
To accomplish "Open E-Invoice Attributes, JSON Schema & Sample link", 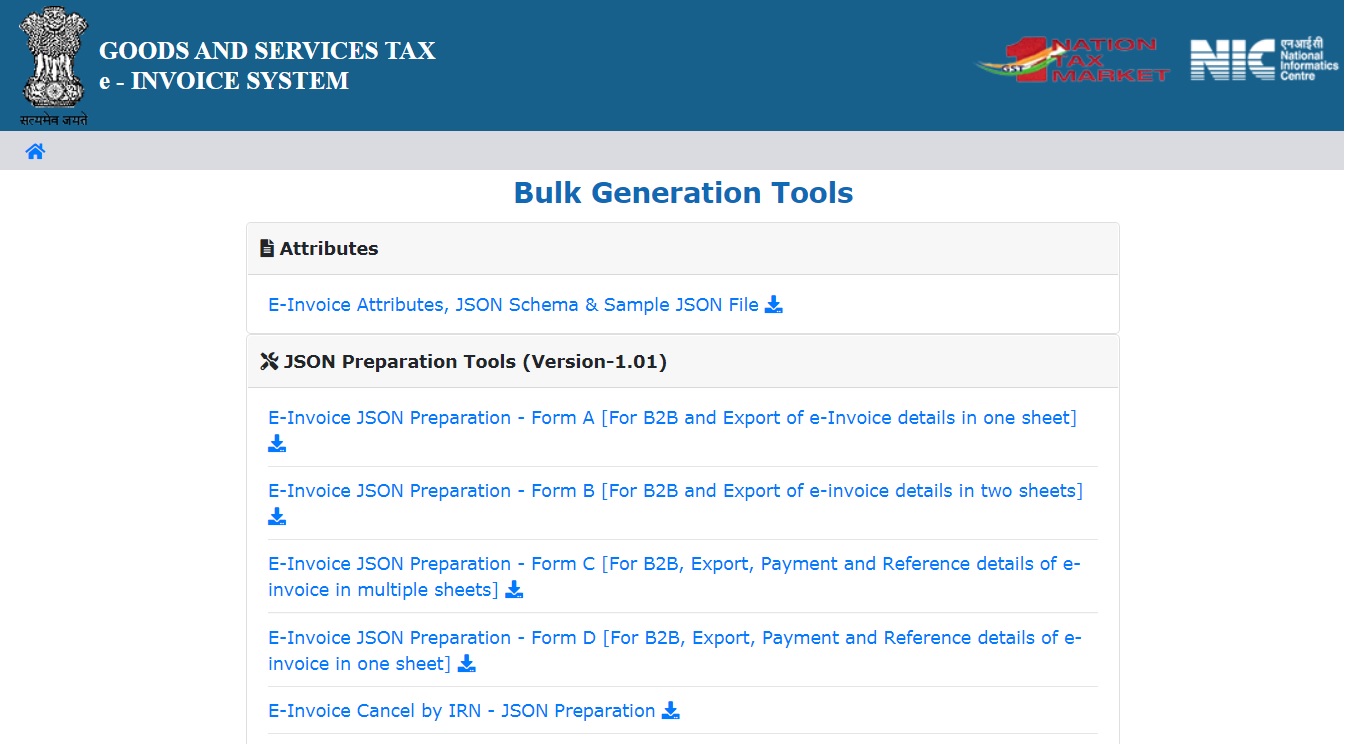I will point(513,305).
